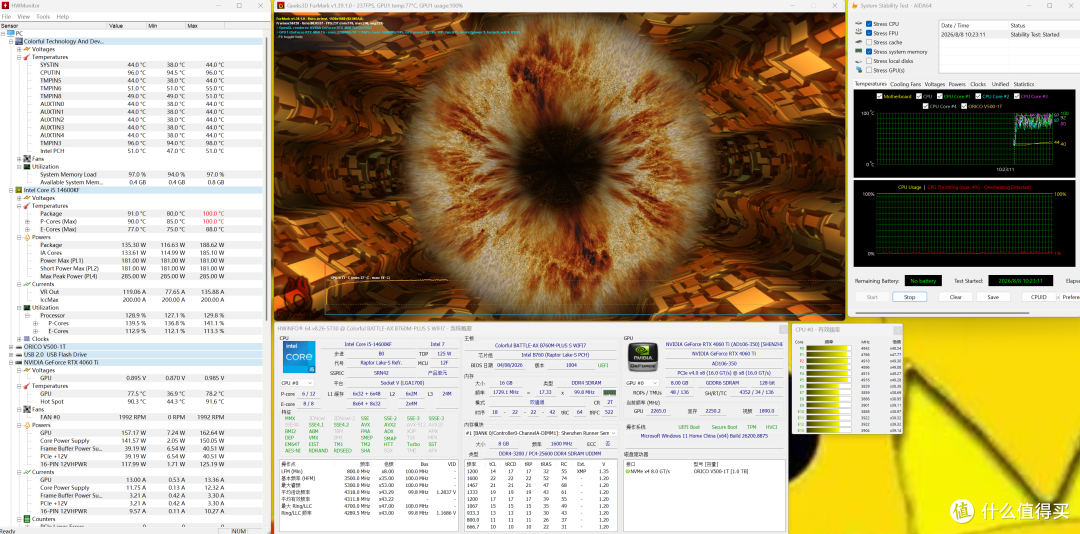Image resolution: width=1080 pixels, height=534 pixels.
Task: Click Stop button in stability test
Action: [909, 297]
